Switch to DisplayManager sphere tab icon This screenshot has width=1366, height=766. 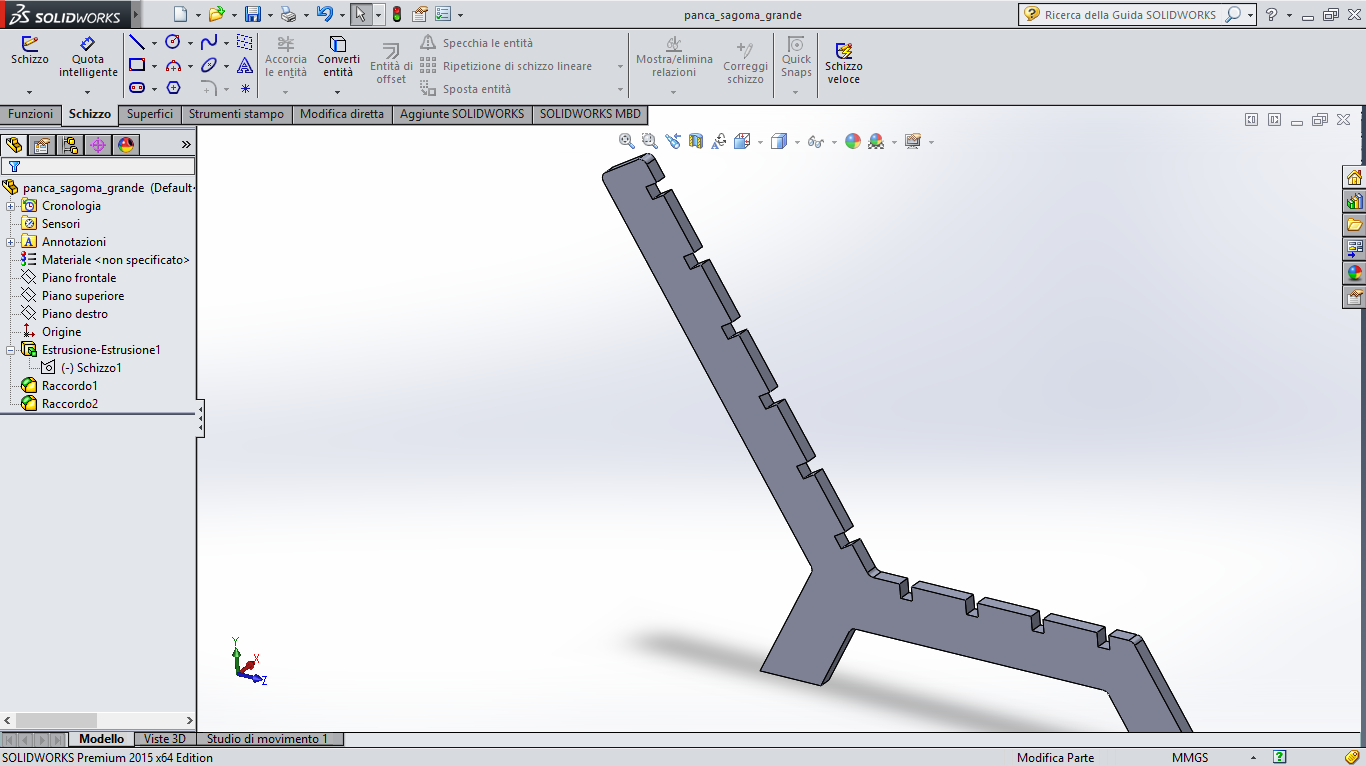[x=126, y=145]
